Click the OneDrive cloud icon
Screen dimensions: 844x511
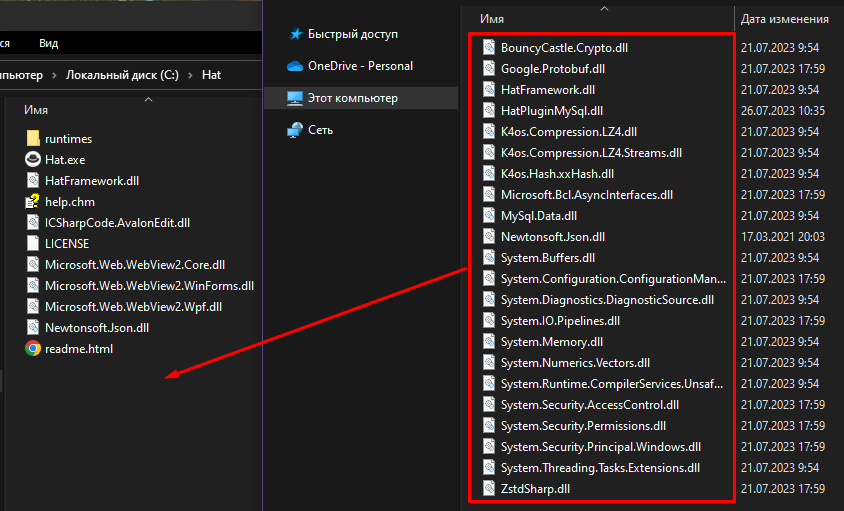[295, 66]
